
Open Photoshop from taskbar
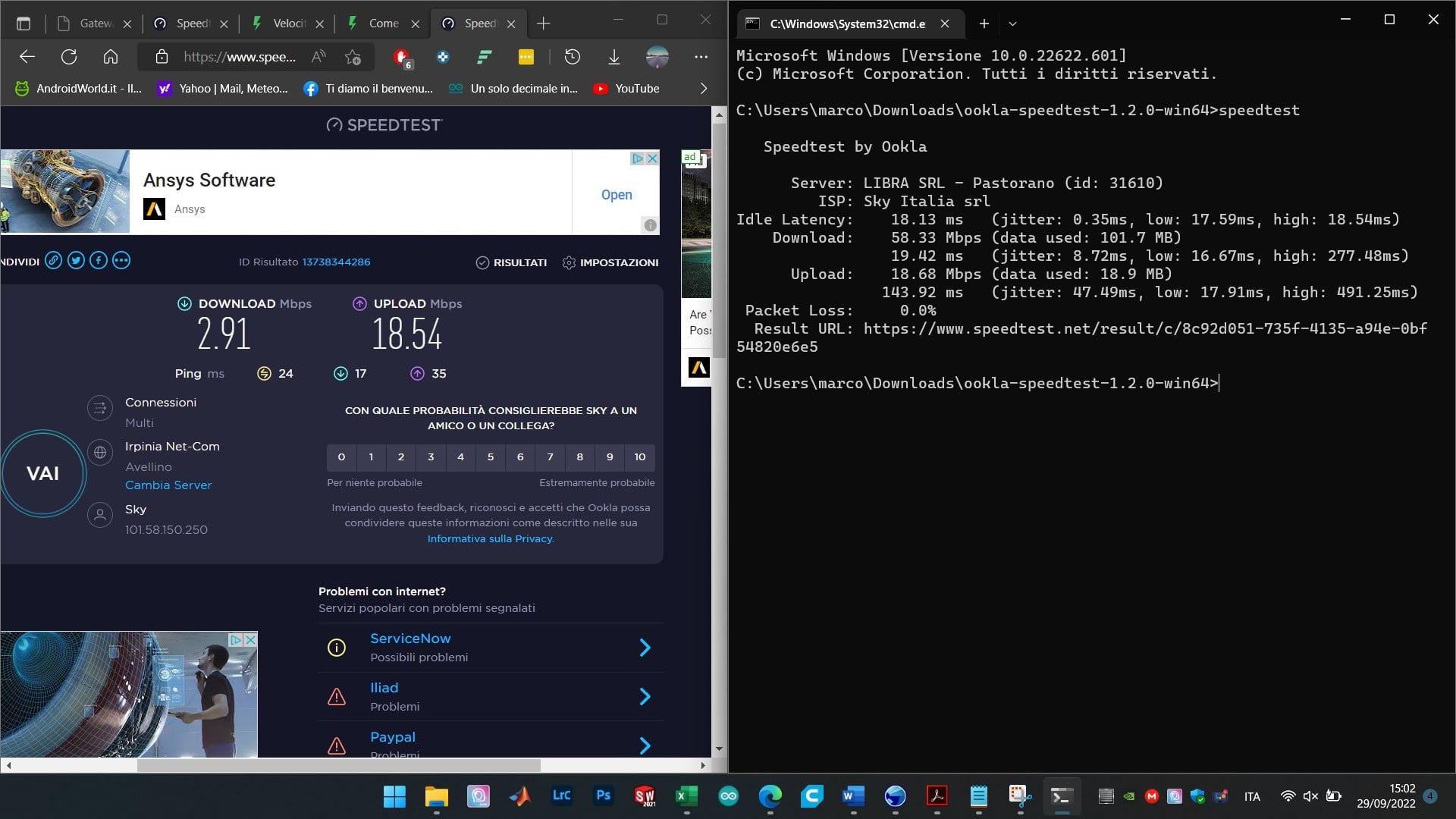pos(604,795)
